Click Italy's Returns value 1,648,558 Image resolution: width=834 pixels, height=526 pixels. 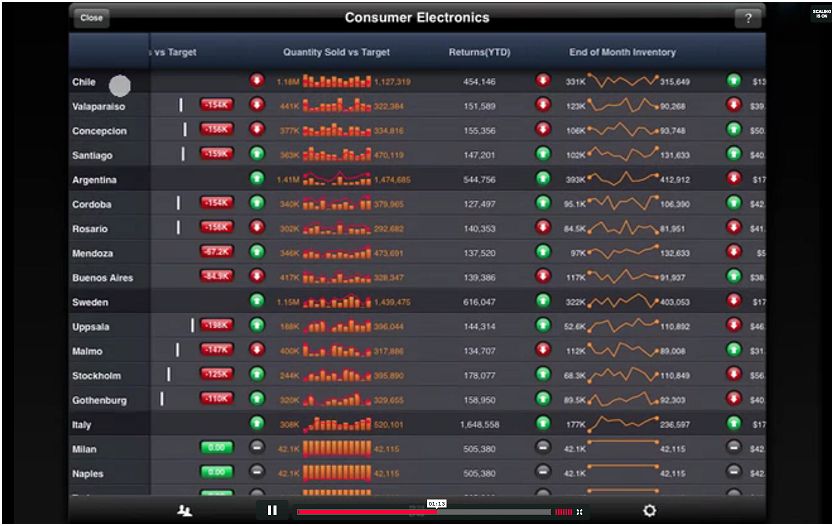coord(478,424)
